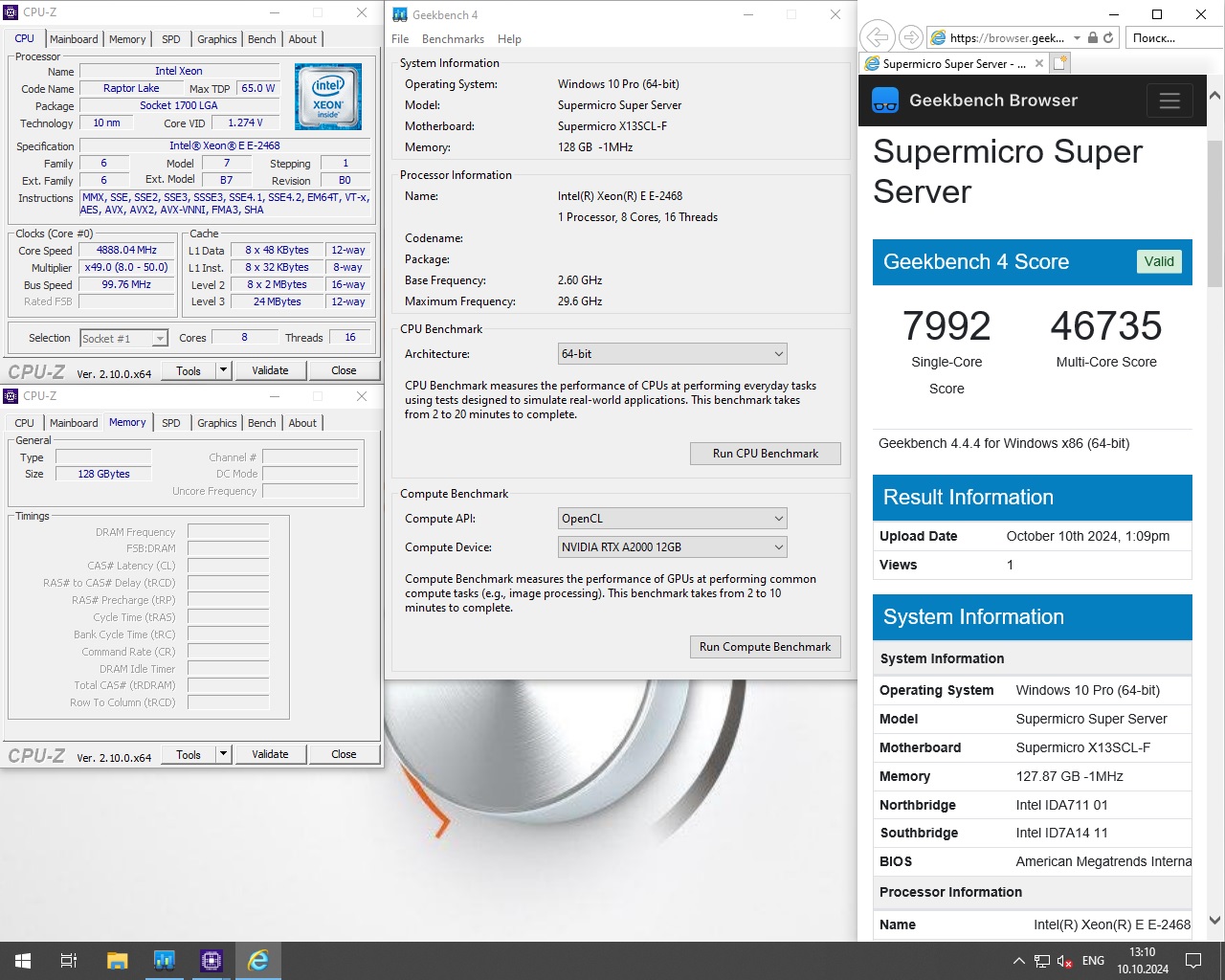Viewport: 1225px width, 980px height.
Task: Click the browser back arrow button
Action: point(876,37)
